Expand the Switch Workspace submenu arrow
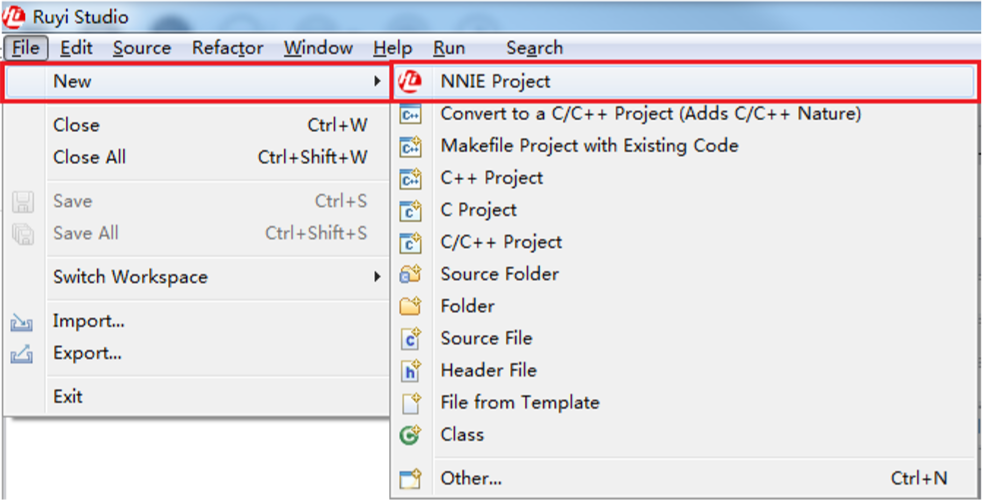This screenshot has width=982, height=501. [x=377, y=277]
